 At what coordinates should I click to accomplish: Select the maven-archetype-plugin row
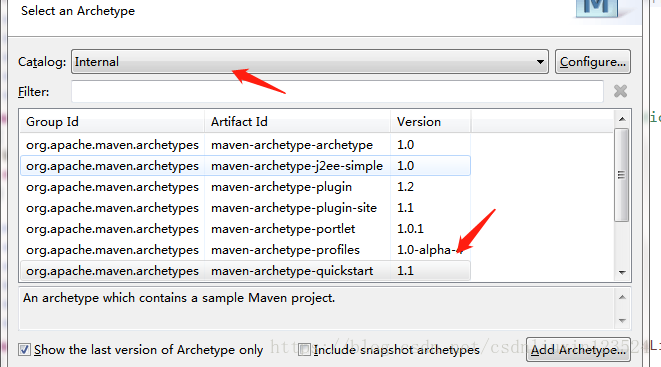tap(245, 187)
